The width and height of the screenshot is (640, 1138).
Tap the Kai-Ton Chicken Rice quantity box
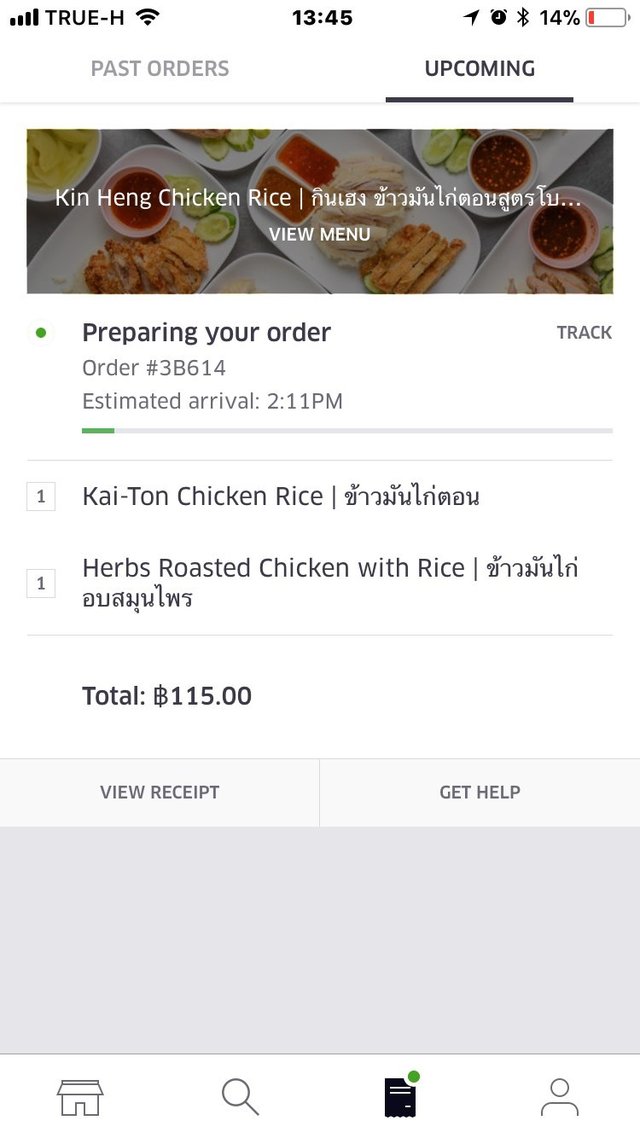pos(41,497)
